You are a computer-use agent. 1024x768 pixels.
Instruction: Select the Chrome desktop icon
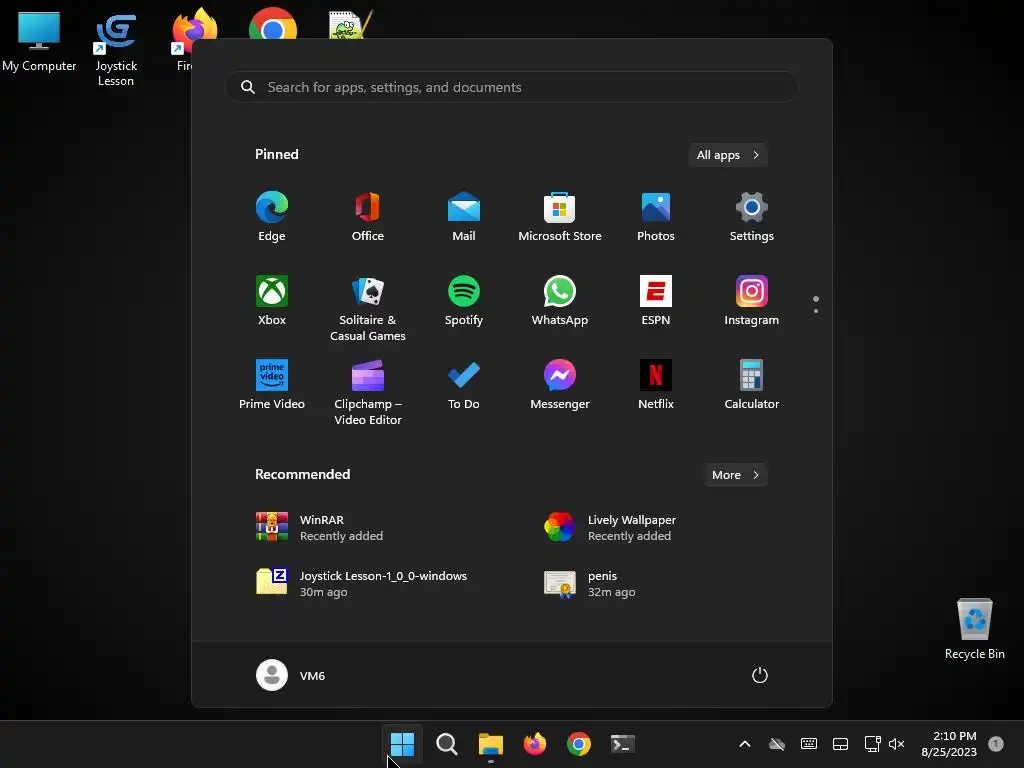[x=272, y=25]
